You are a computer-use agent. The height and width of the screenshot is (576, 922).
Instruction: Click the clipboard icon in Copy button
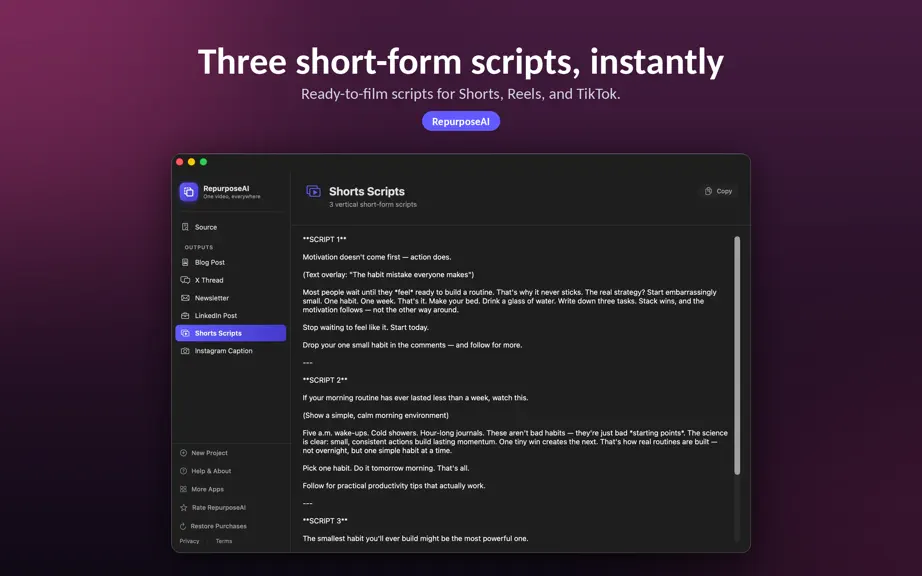pos(709,191)
